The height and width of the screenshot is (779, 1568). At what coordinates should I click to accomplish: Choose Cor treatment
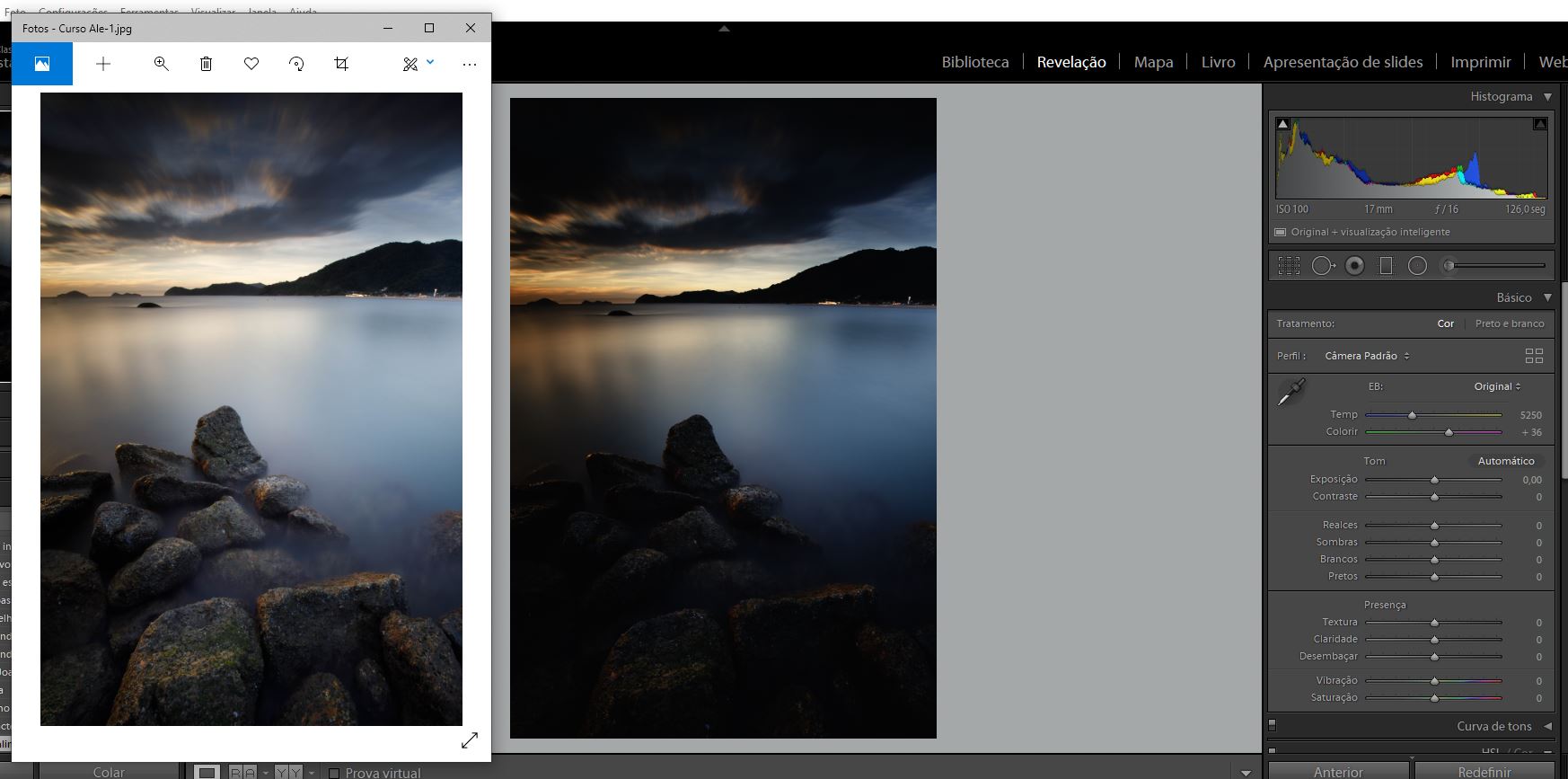coord(1445,323)
